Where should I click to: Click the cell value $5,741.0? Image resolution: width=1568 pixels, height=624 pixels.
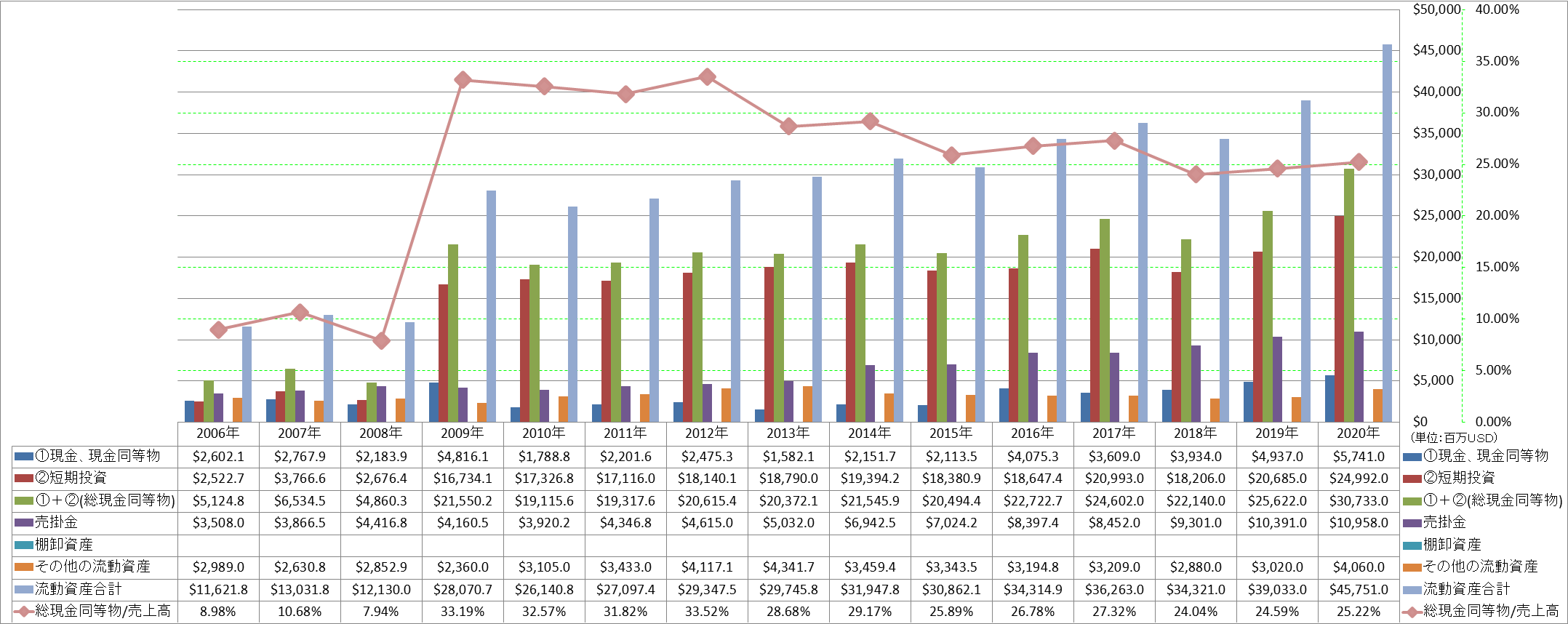pyautogui.click(x=1359, y=457)
